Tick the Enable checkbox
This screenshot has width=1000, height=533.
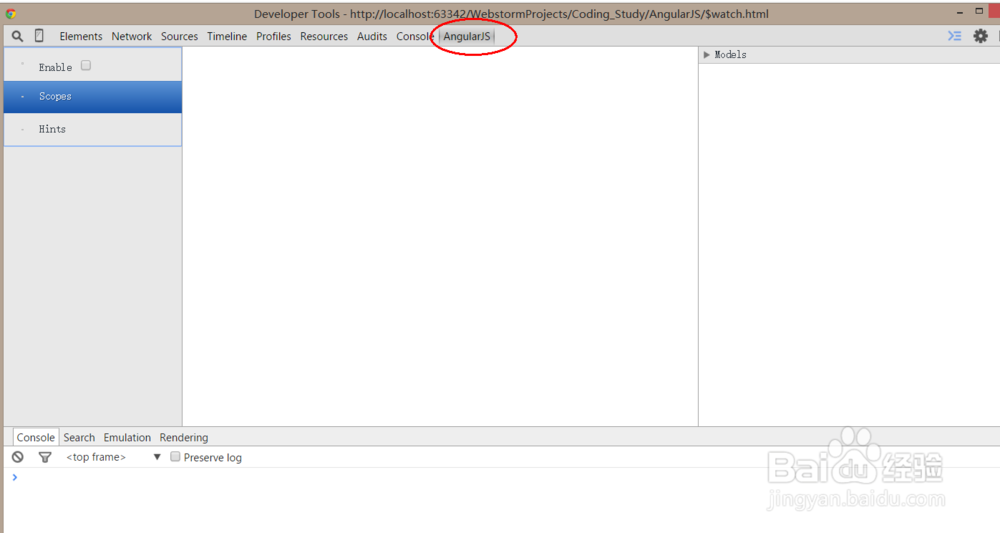[86, 65]
